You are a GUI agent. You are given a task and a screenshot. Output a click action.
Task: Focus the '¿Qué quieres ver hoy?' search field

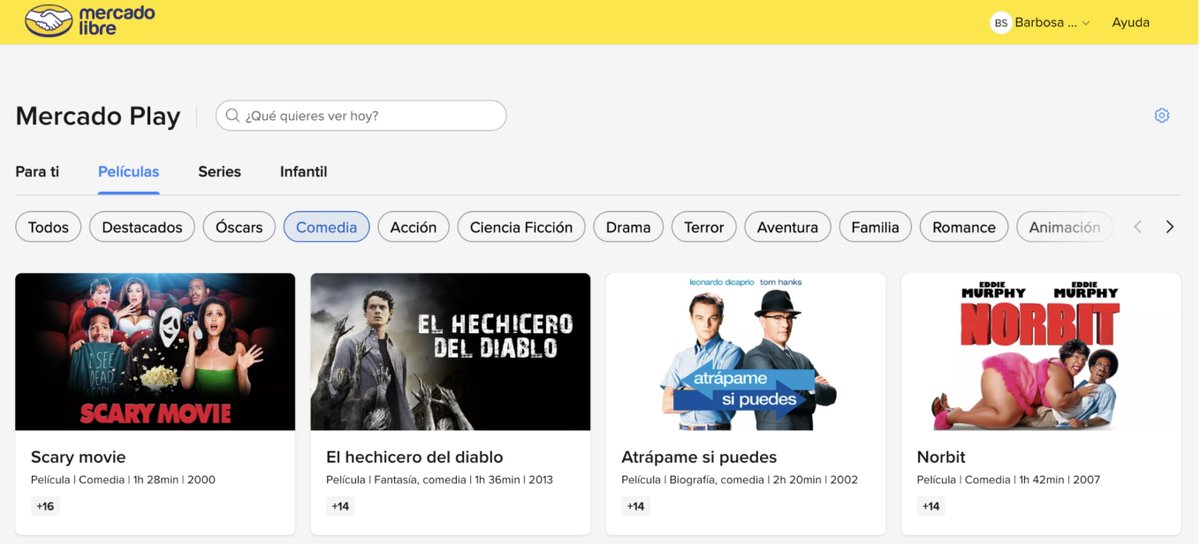coord(361,115)
